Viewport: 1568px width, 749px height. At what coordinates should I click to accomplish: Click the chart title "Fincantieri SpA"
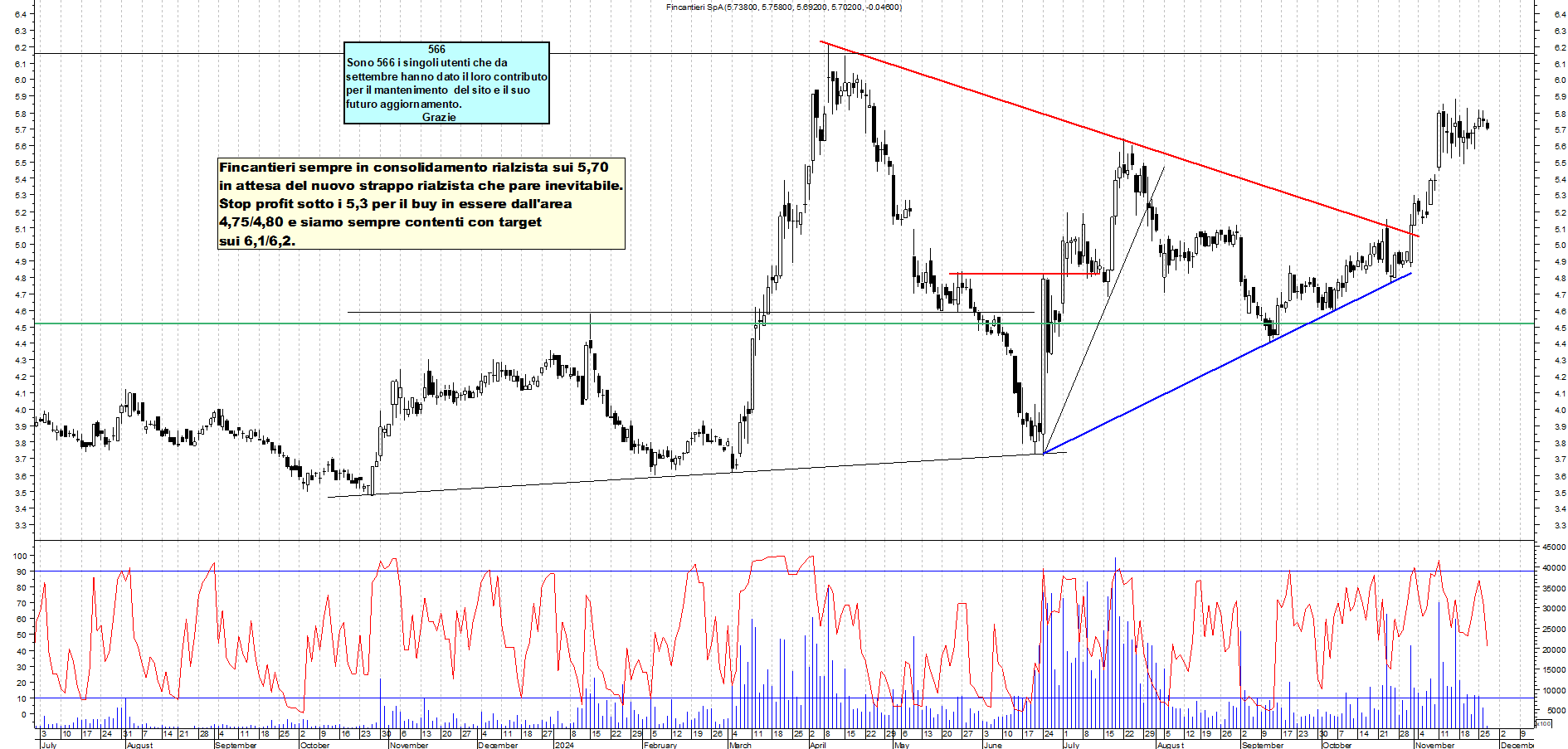pos(694,7)
